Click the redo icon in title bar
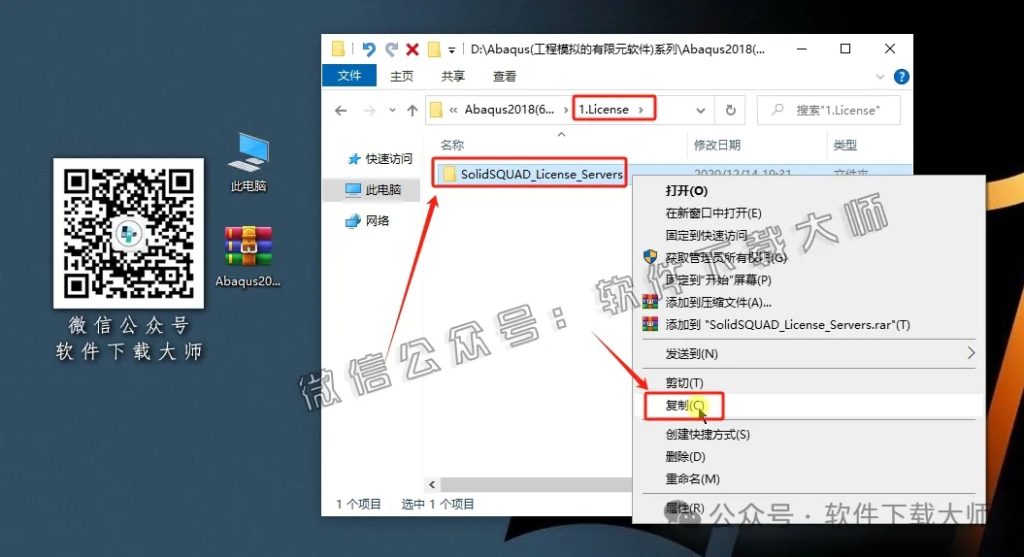This screenshot has height=557, width=1024. pos(391,49)
